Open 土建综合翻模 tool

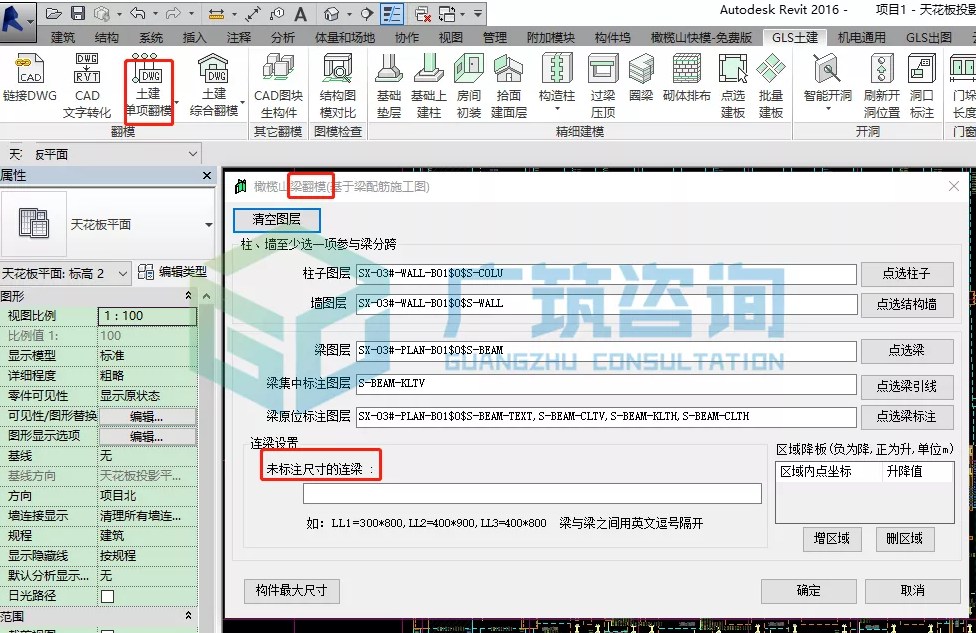[214, 86]
